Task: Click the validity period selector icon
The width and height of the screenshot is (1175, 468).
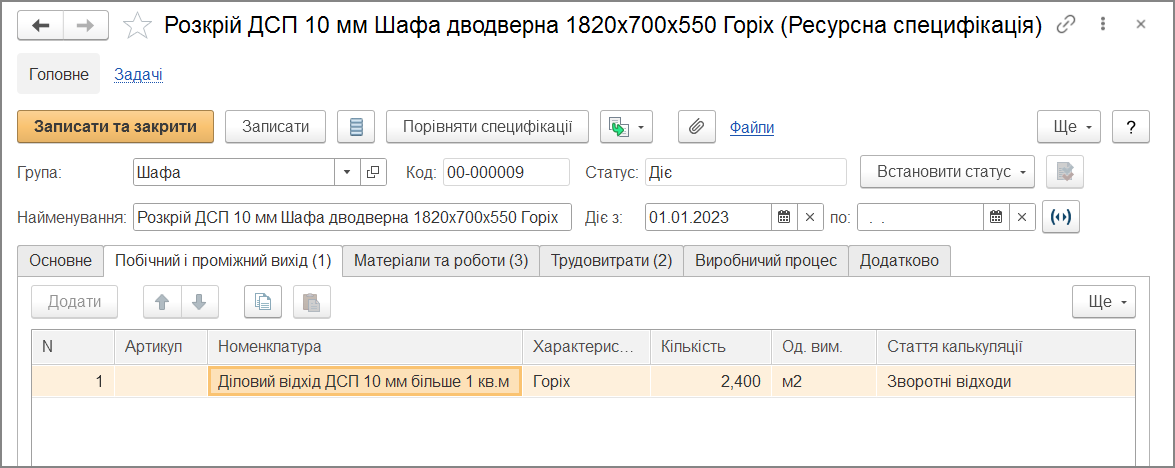Action: point(1061,217)
